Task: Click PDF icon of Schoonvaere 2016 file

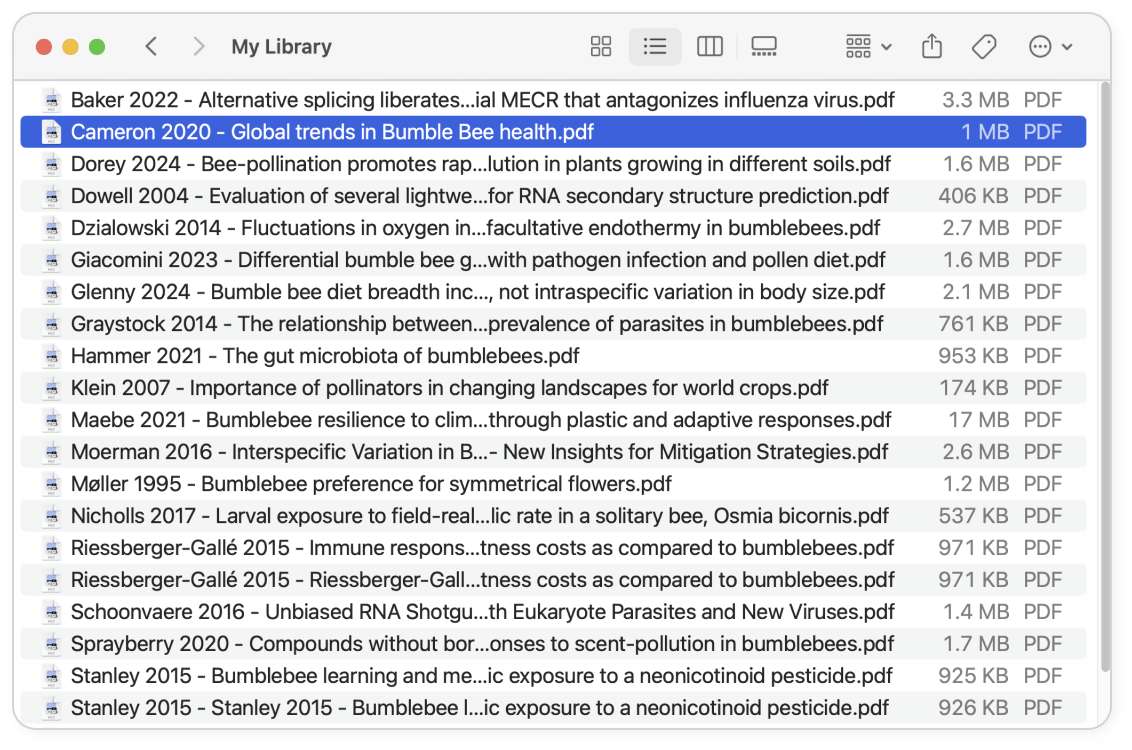Action: click(x=51, y=612)
